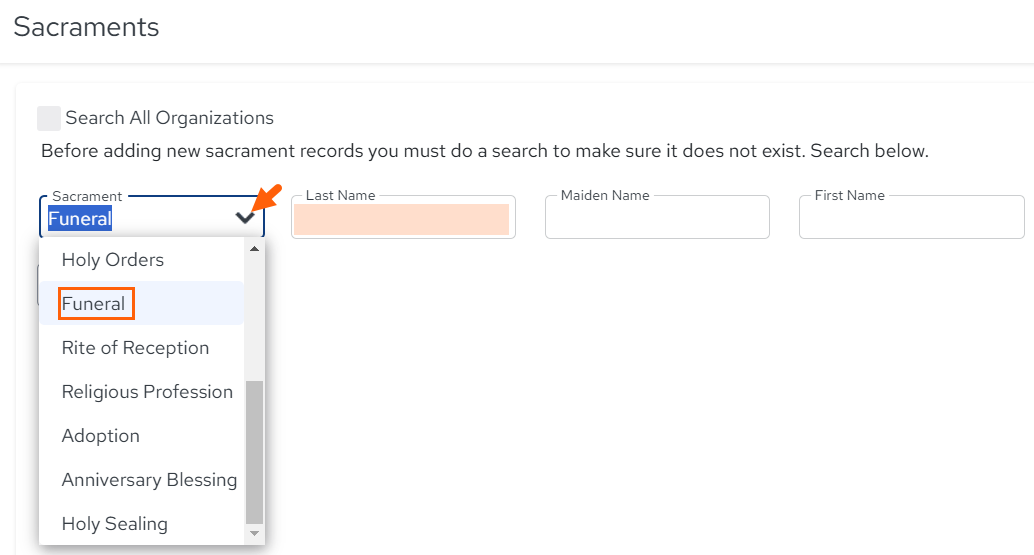
Task: Focus the First Name input field
Action: (x=911, y=217)
